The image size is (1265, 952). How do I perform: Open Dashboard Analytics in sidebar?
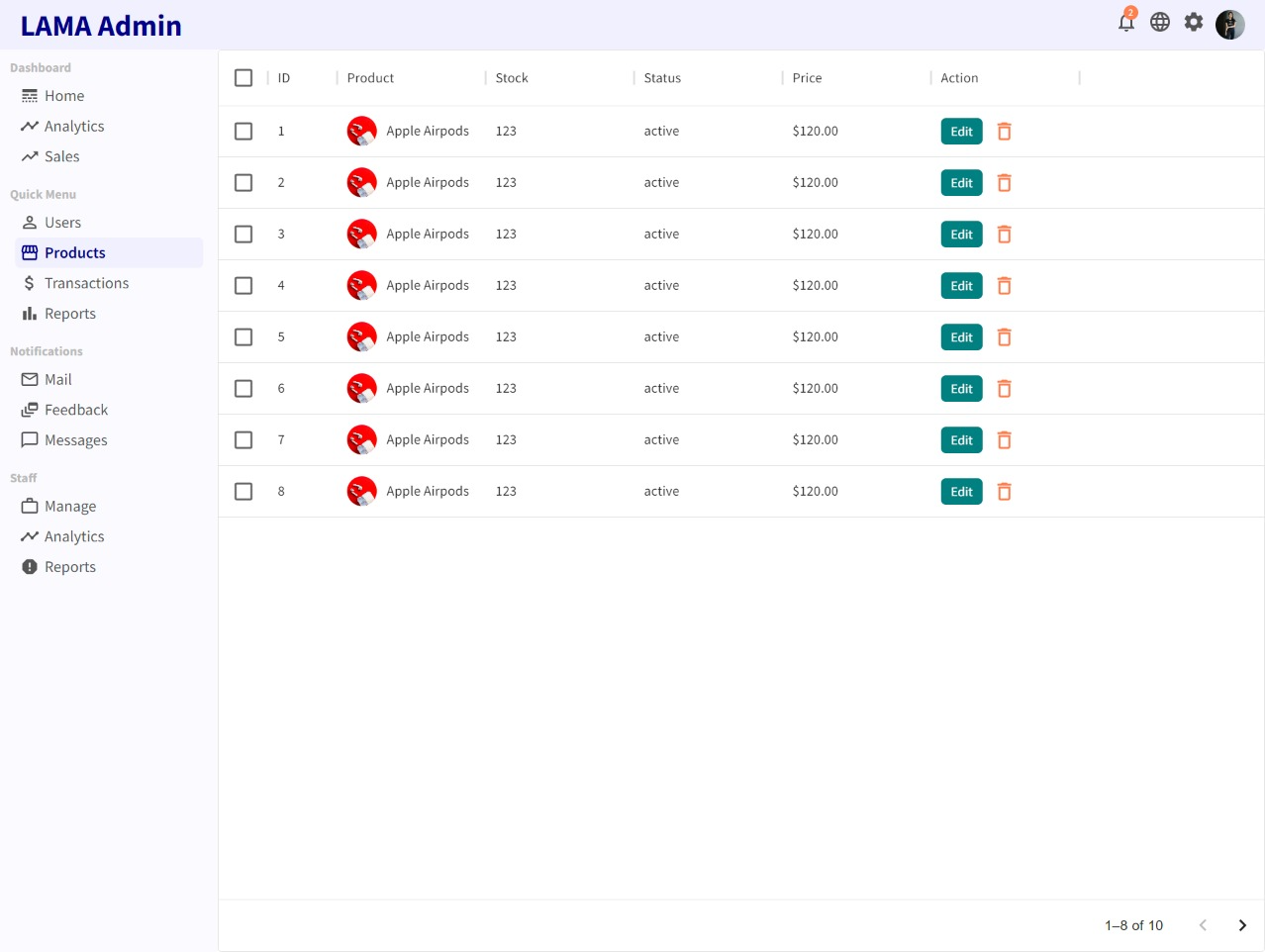point(109,127)
